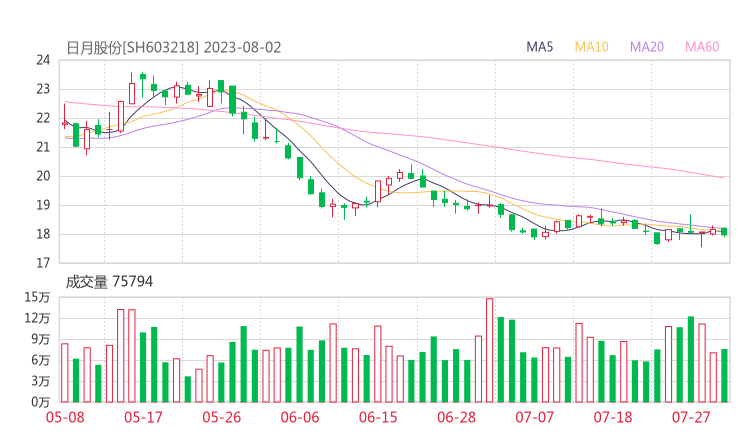Click the MA60 legend label

(702, 47)
